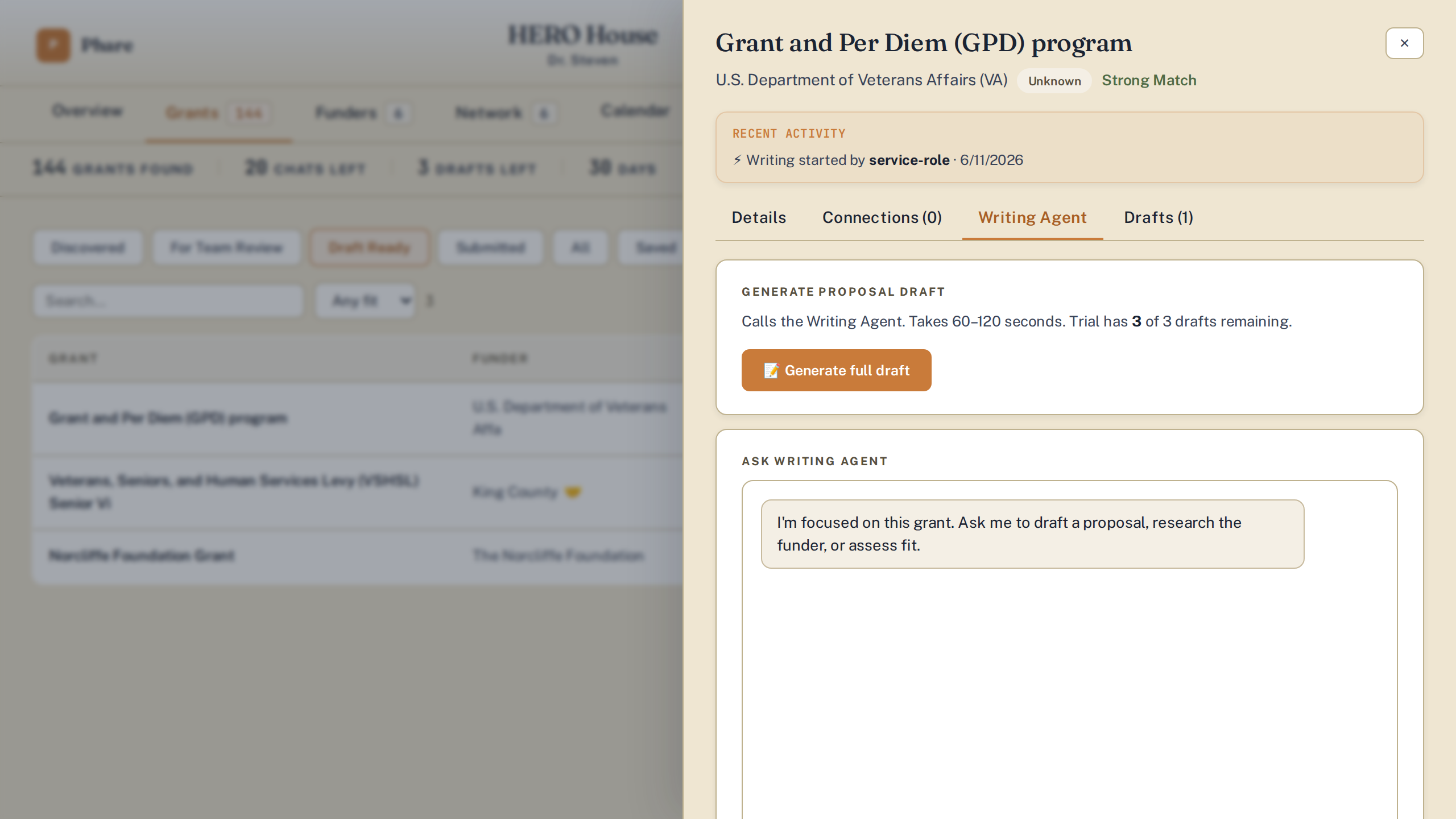Click the HERO House organization title
The width and height of the screenshot is (1456, 819).
(583, 35)
